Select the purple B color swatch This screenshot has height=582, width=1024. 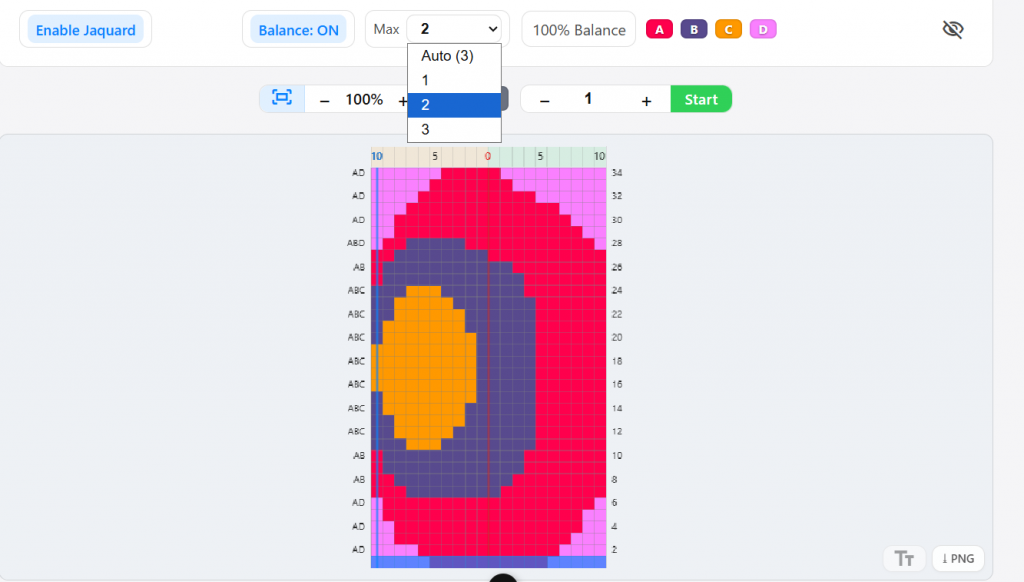pyautogui.click(x=694, y=30)
